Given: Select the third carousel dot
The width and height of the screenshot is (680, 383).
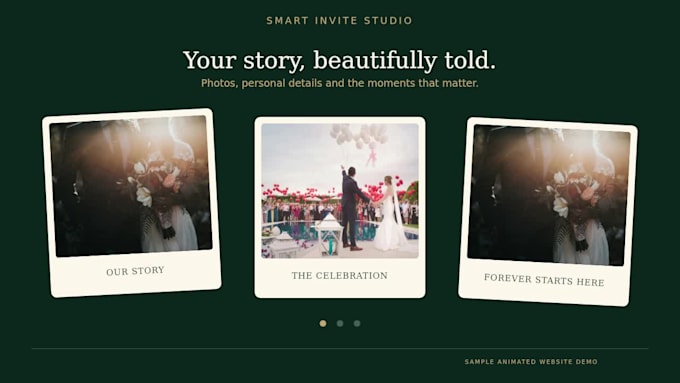Looking at the screenshot, I should 357,324.
